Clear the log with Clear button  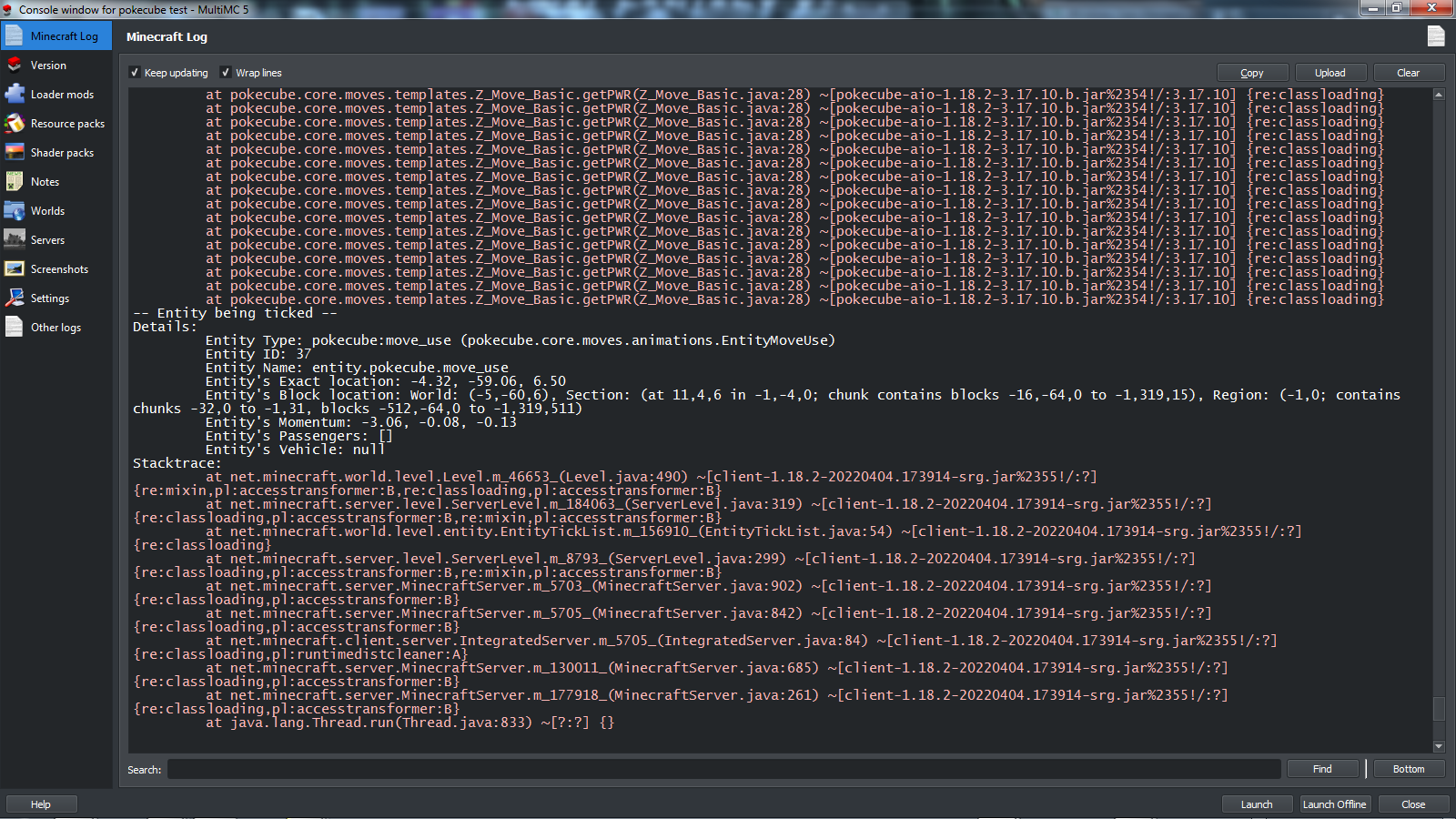1409,73
